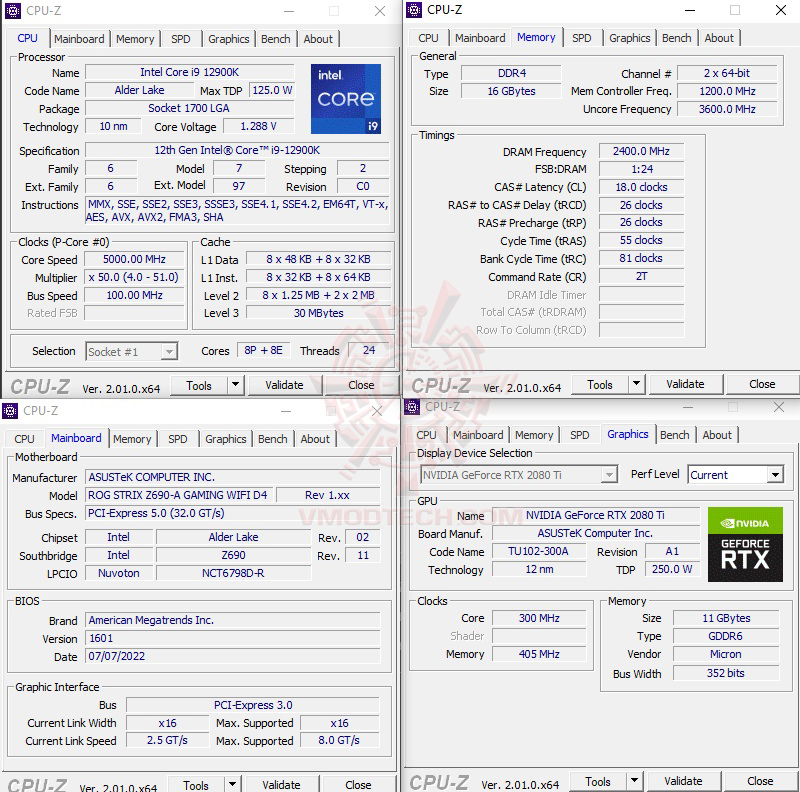Select the Graphics tab in the CPU window

tap(229, 38)
